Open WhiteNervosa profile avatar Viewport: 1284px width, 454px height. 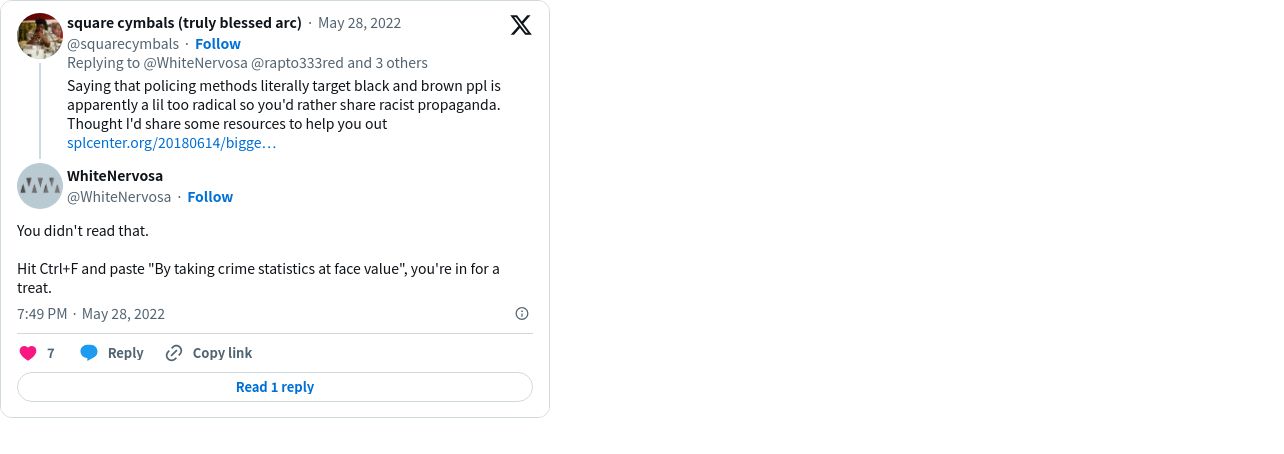point(40,186)
